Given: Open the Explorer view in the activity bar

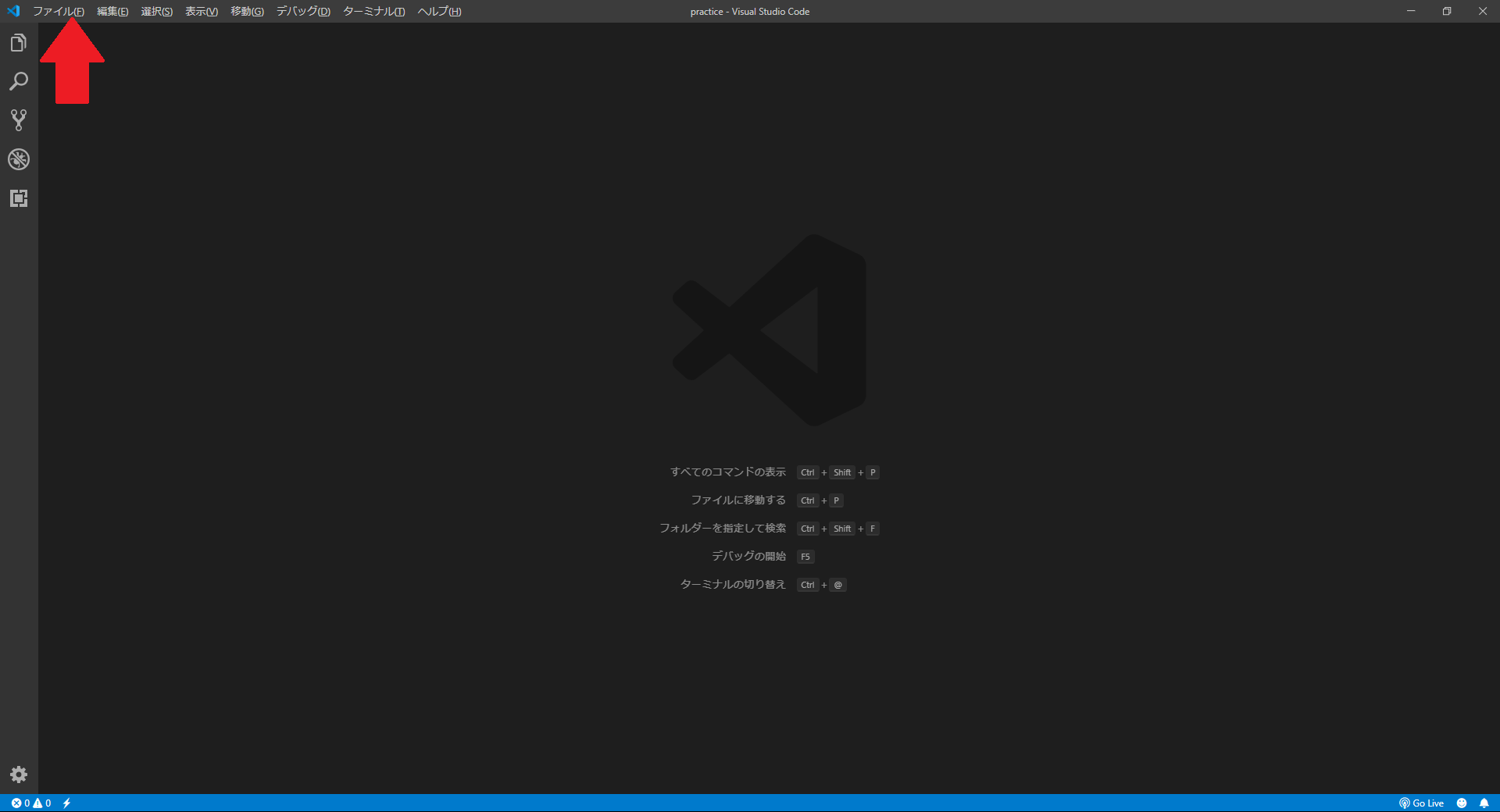Looking at the screenshot, I should point(19,42).
